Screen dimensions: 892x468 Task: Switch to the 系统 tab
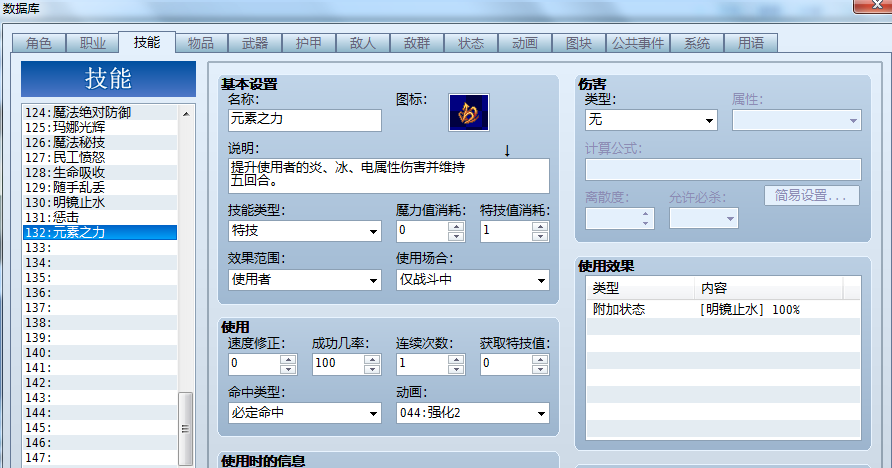tap(697, 43)
